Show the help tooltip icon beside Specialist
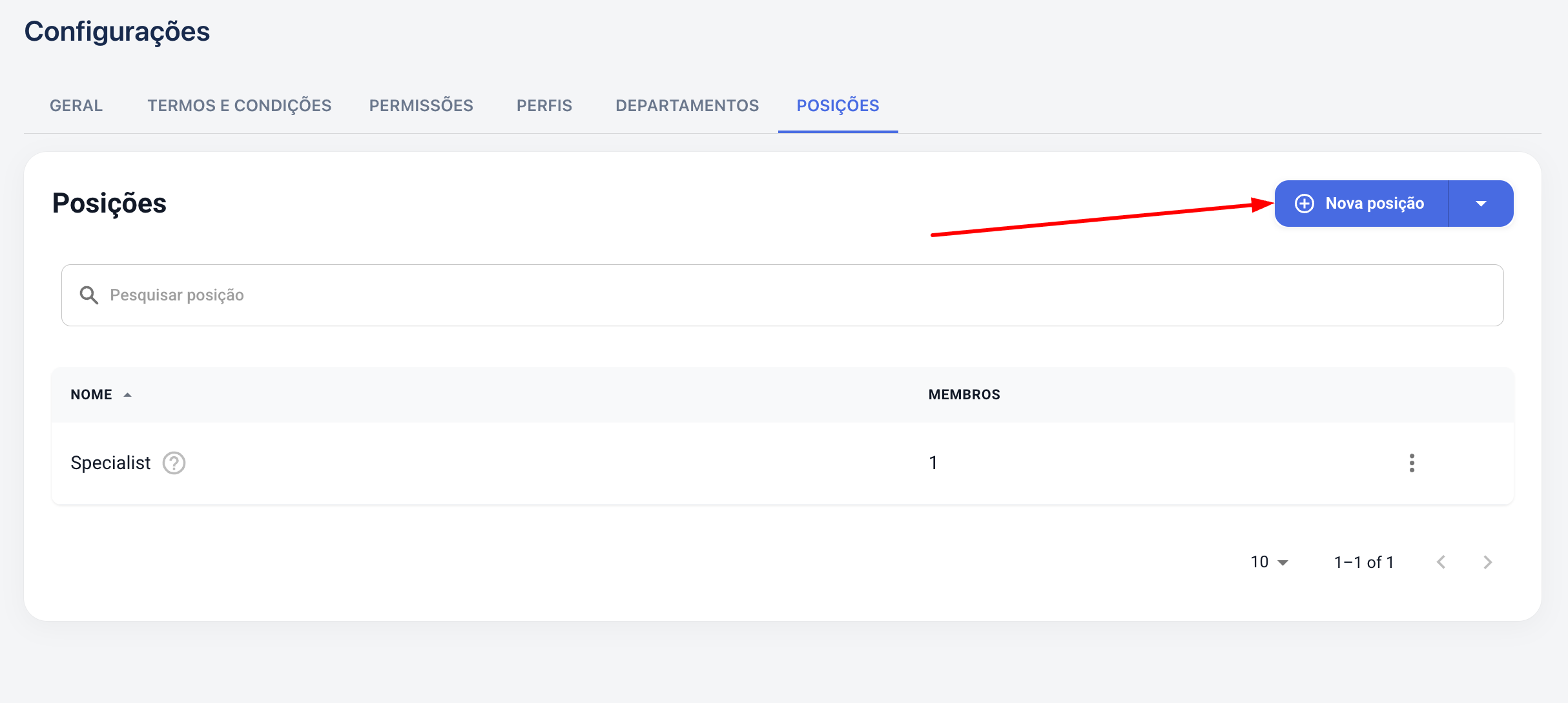 [x=174, y=463]
